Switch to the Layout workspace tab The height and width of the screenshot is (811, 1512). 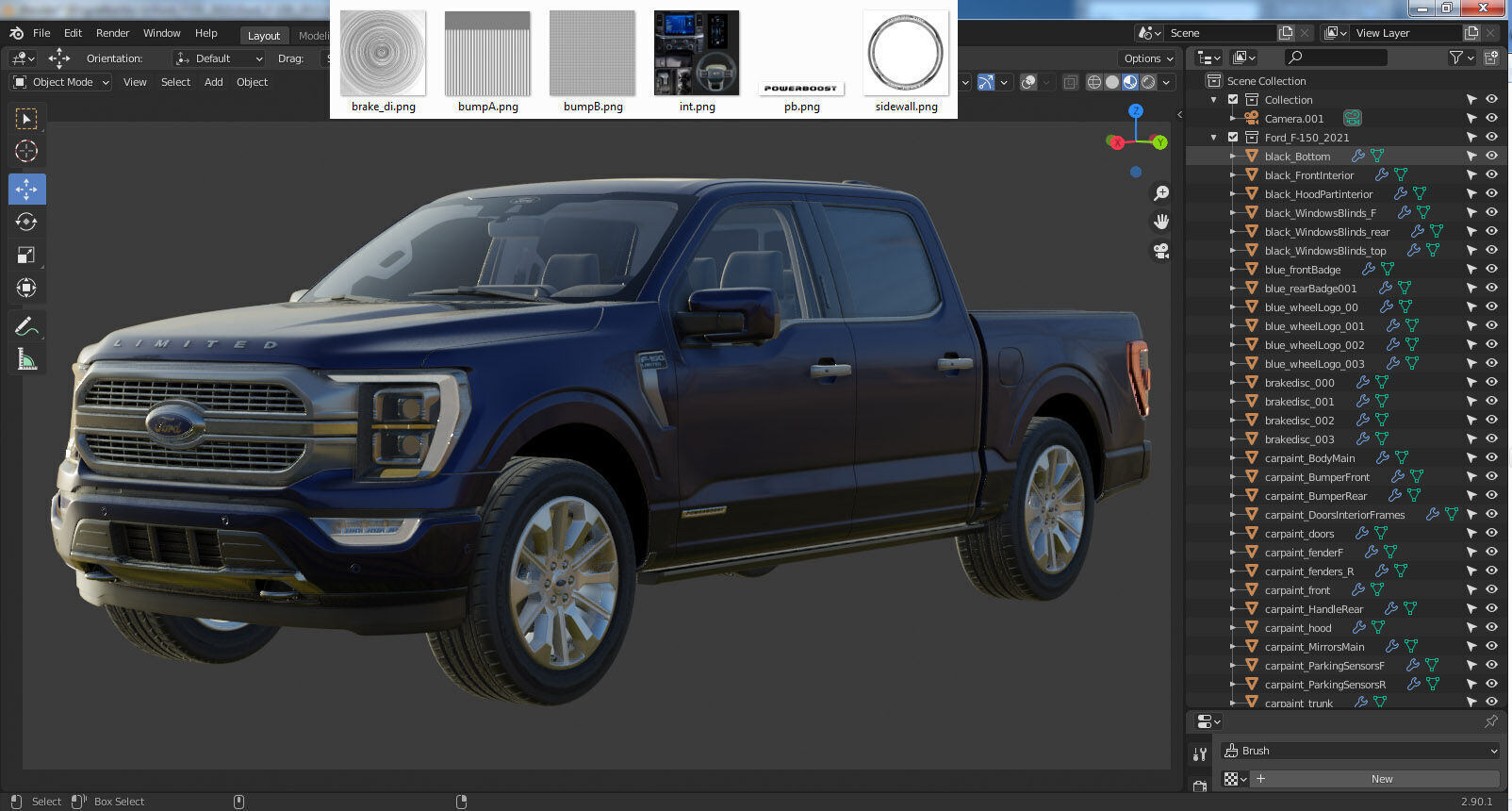pos(264,36)
